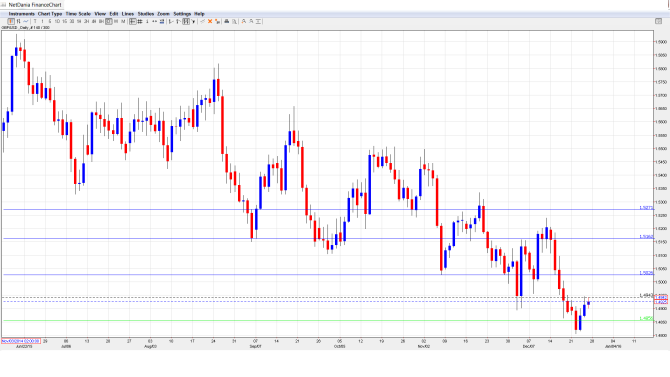Image resolution: width=670 pixels, height=377 pixels.
Task: Select the green 1.4856 support line label
Action: coord(646,318)
